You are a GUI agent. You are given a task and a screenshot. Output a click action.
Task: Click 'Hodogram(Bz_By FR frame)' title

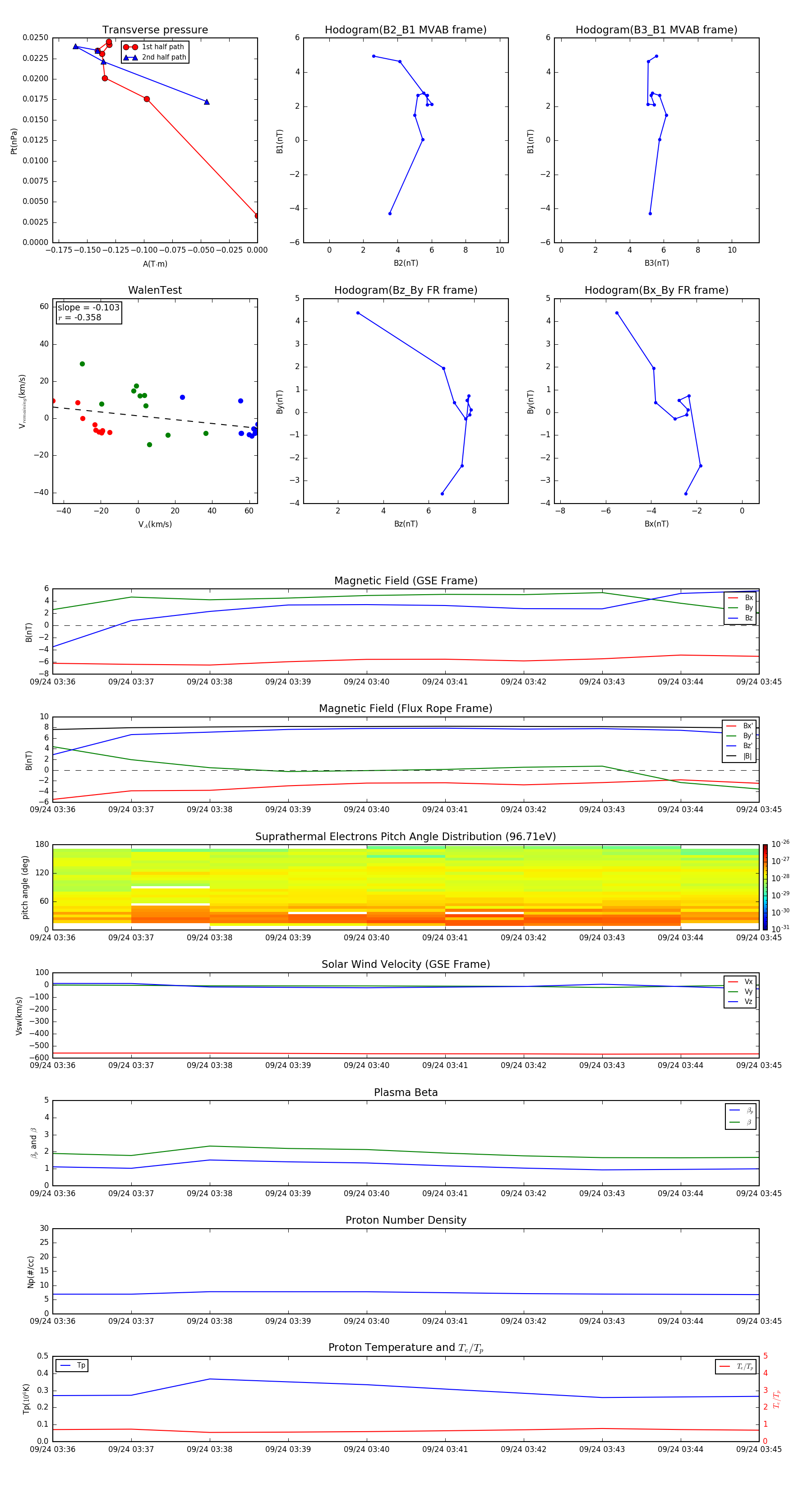(x=406, y=290)
